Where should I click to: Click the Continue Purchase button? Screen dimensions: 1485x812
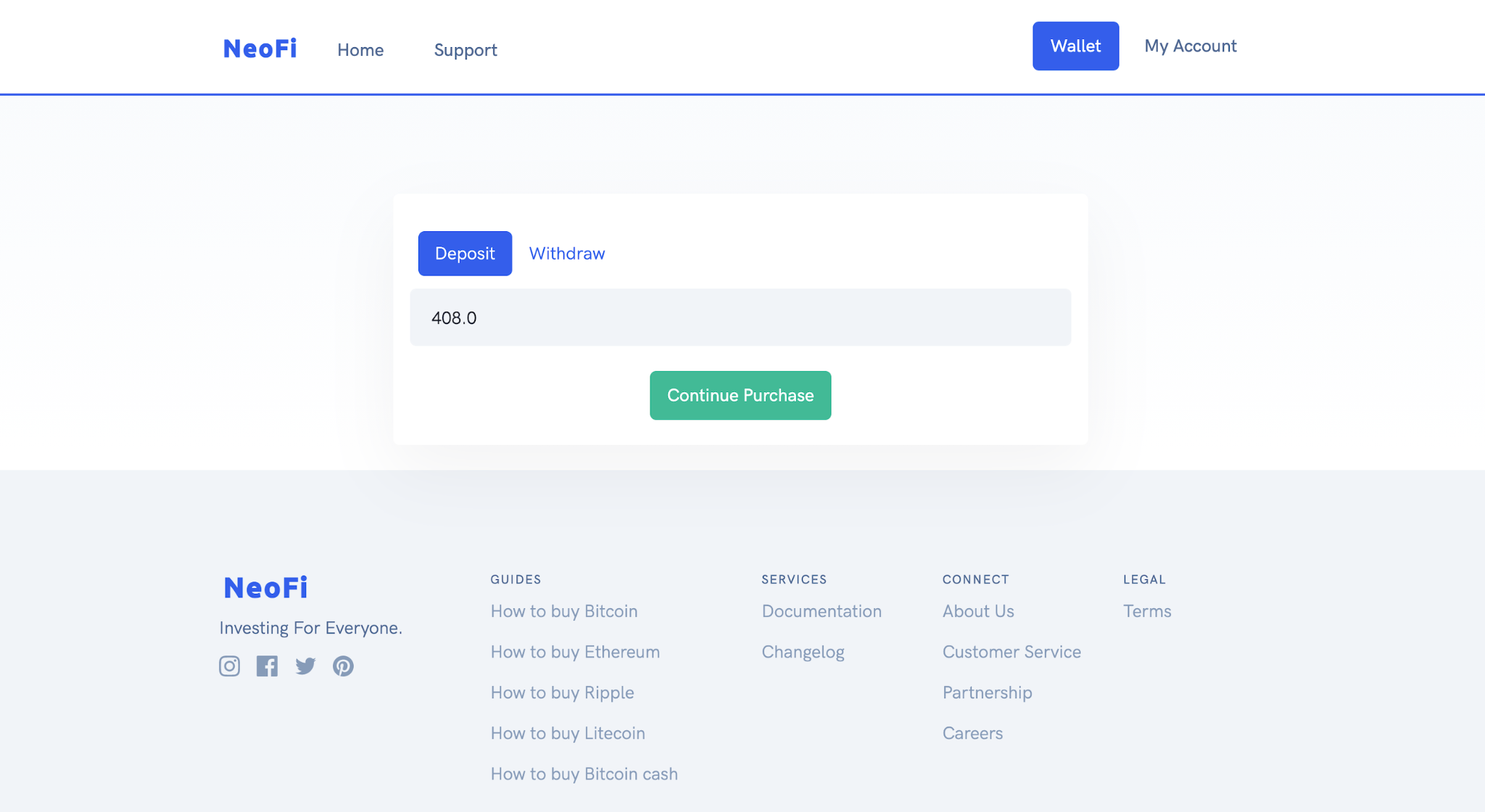click(x=740, y=395)
